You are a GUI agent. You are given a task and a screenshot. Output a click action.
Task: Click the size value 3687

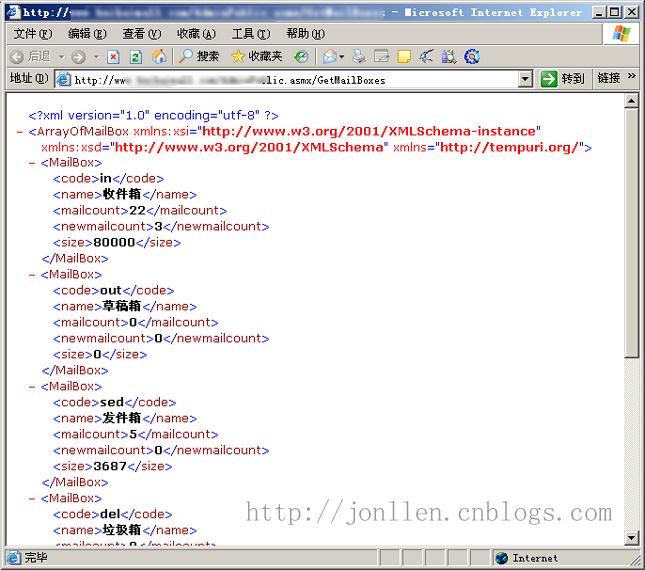[110, 466]
